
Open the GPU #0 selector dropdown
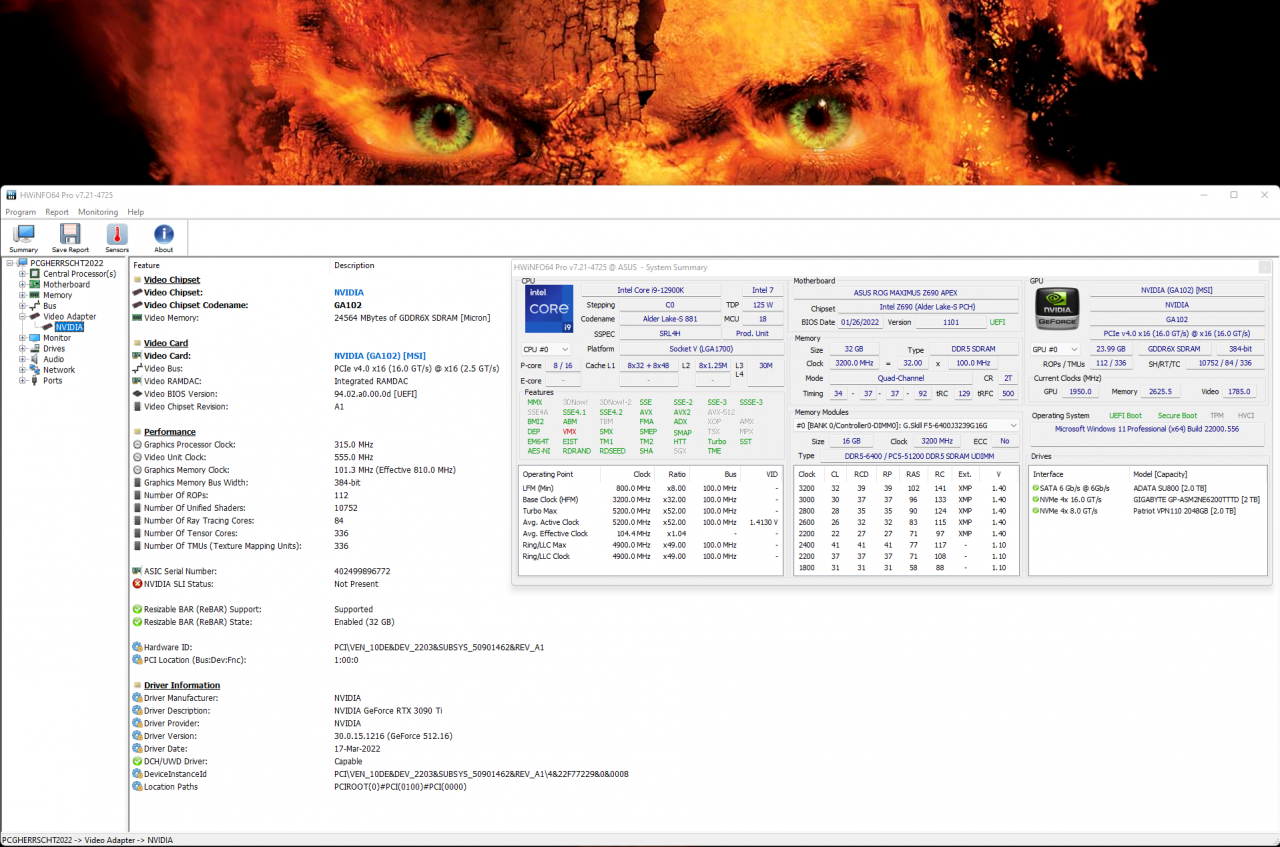[x=1055, y=349]
